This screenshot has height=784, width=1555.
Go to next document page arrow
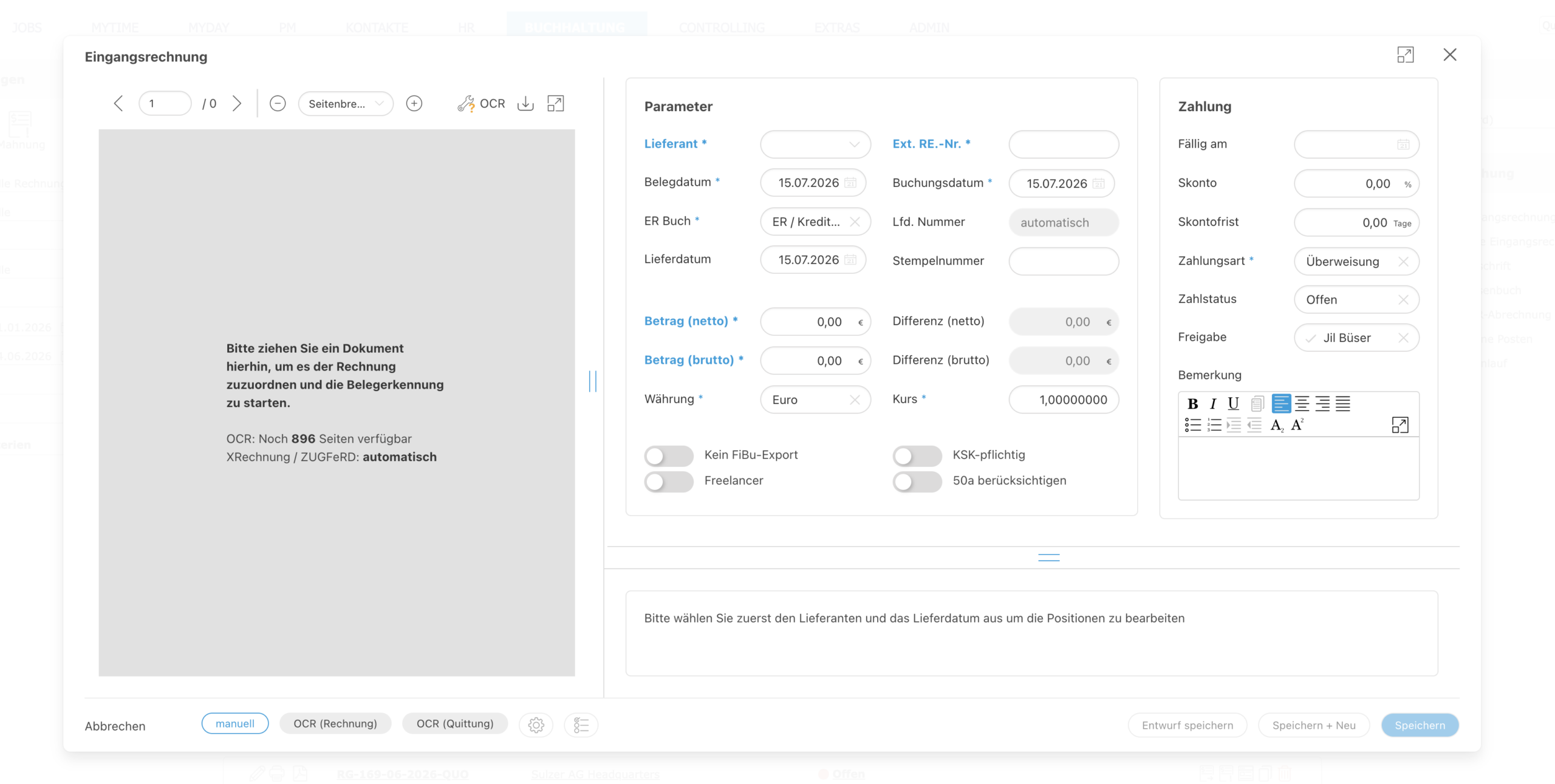pyautogui.click(x=237, y=104)
